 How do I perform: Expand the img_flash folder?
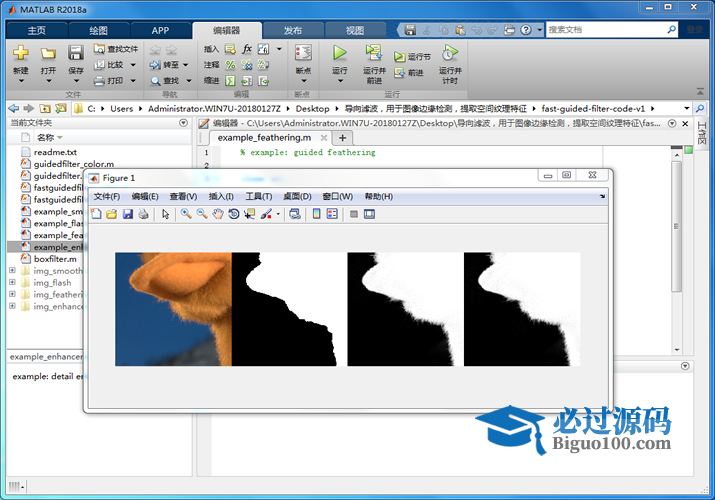point(12,282)
